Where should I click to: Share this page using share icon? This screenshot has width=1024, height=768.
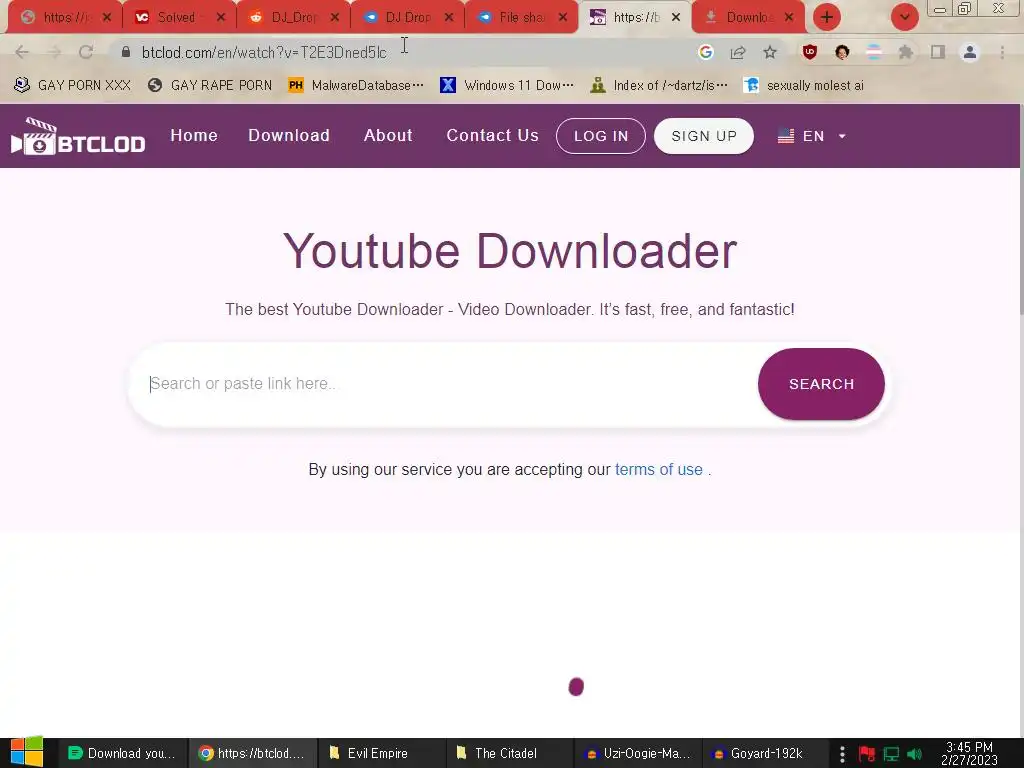point(738,52)
